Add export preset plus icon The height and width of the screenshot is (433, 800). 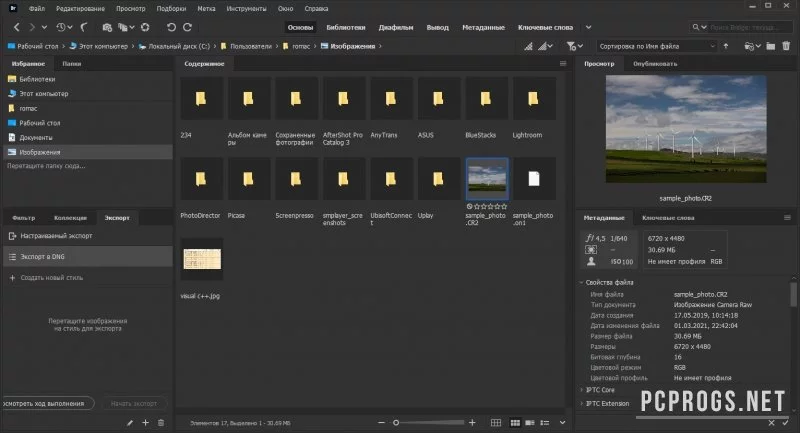(145, 423)
